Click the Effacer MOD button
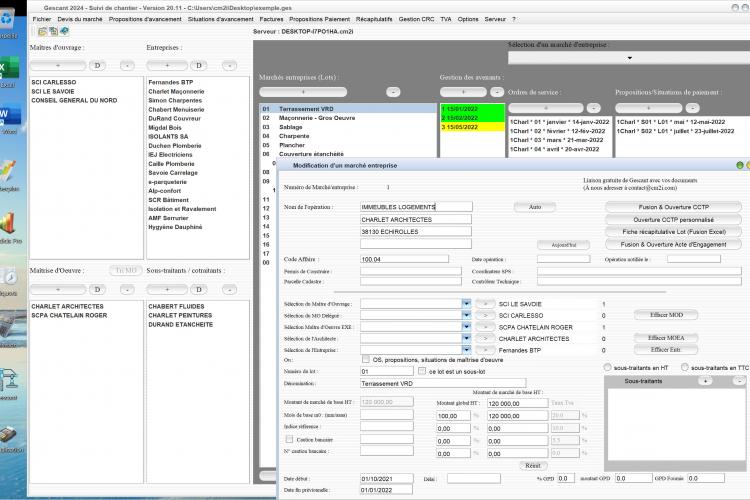 (x=666, y=315)
